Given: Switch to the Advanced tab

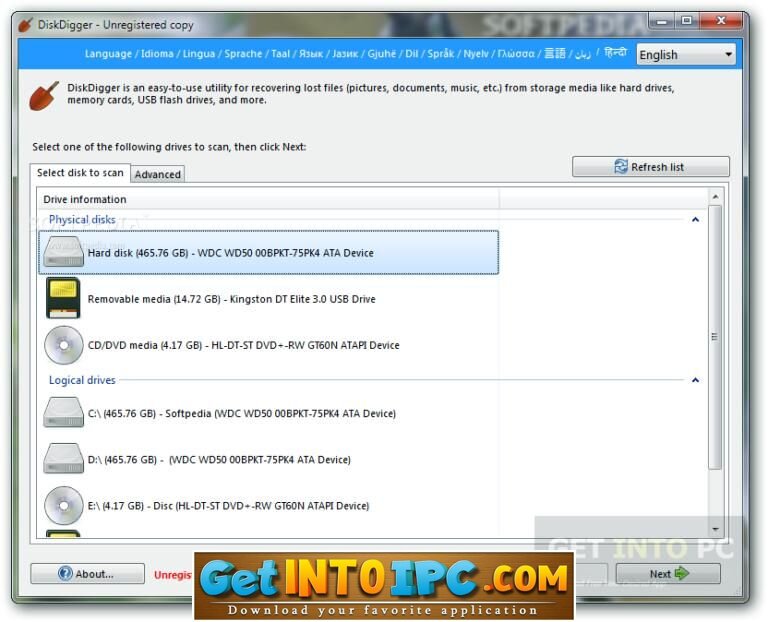Looking at the screenshot, I should point(158,174).
